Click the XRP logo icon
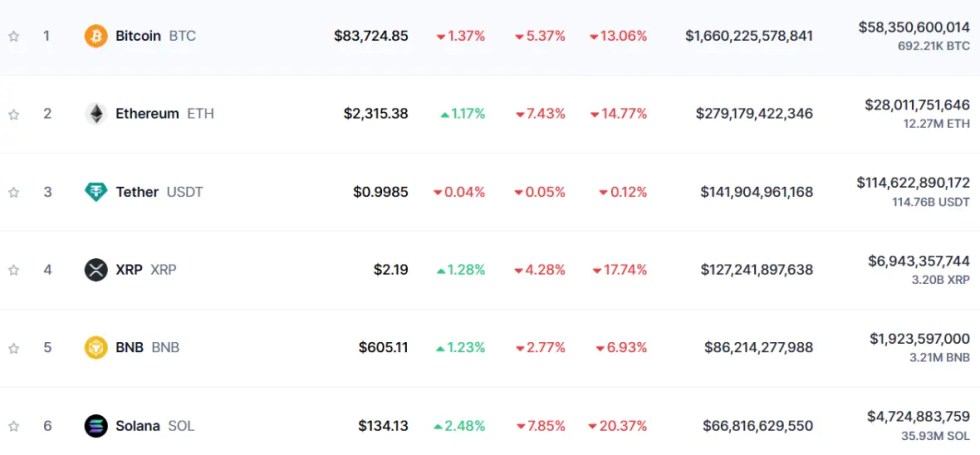Screen dimensions: 980x455 point(96,270)
